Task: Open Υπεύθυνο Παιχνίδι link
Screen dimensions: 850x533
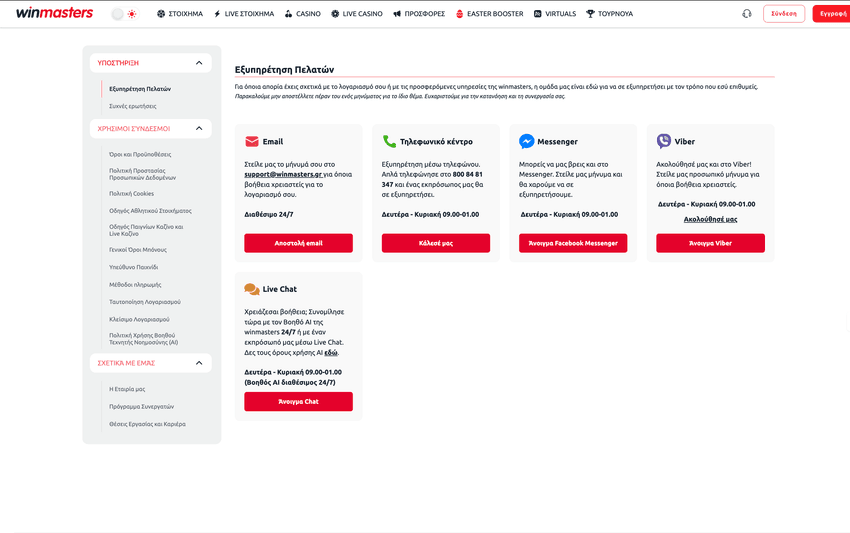Action: click(x=133, y=267)
